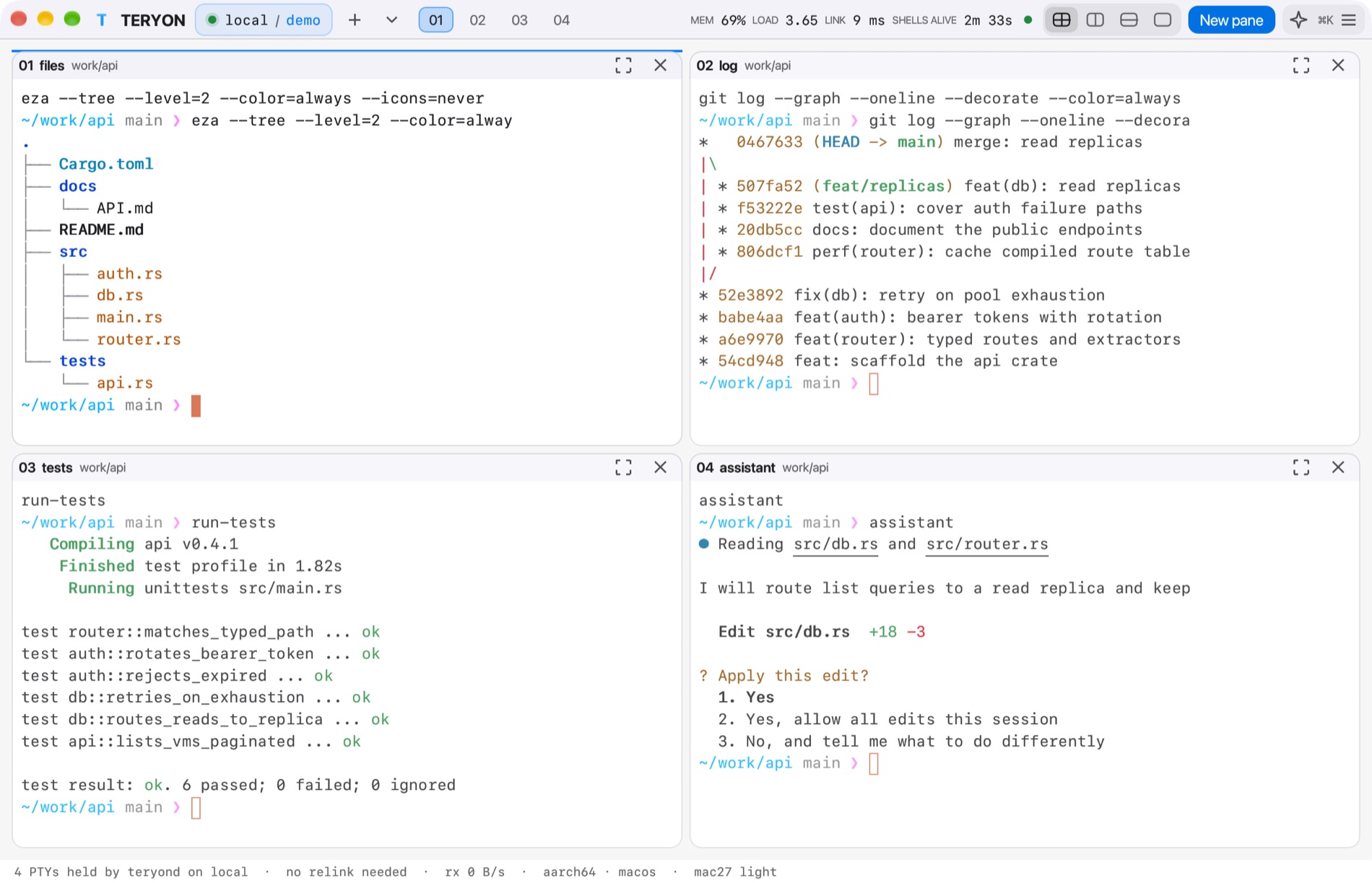The image size is (1372, 883).
Task: Close the 03 tests pane
Action: pos(660,468)
